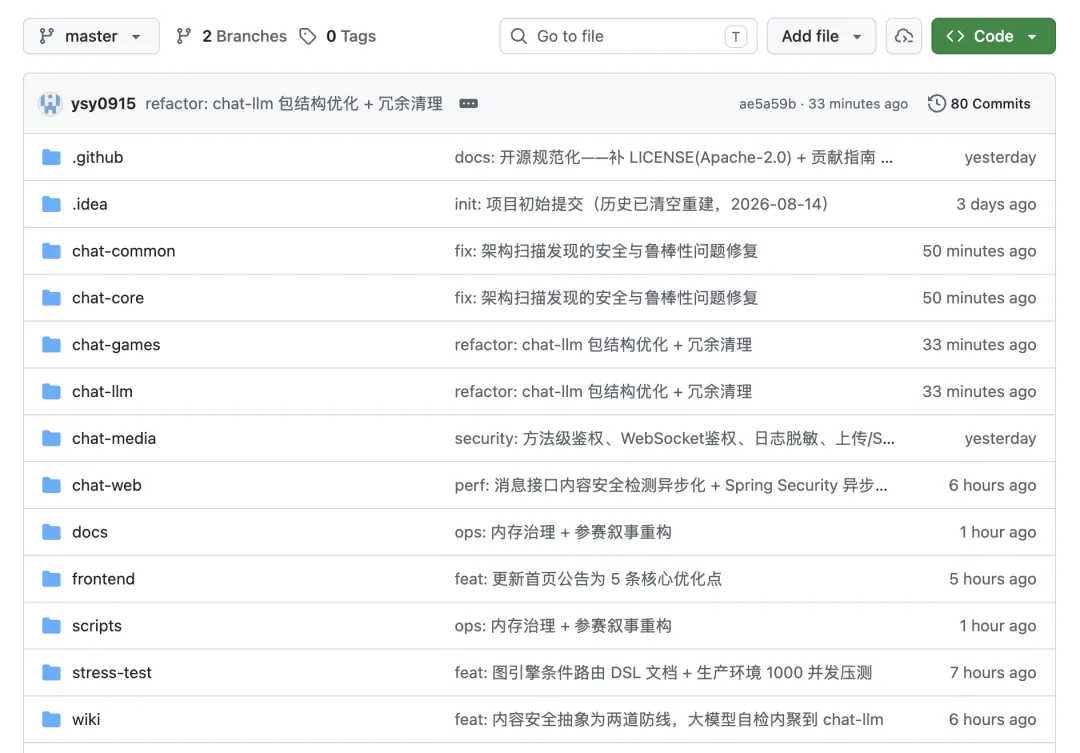Open the chat-media folder name
Screen dimensions: 1080x753
coord(114,438)
